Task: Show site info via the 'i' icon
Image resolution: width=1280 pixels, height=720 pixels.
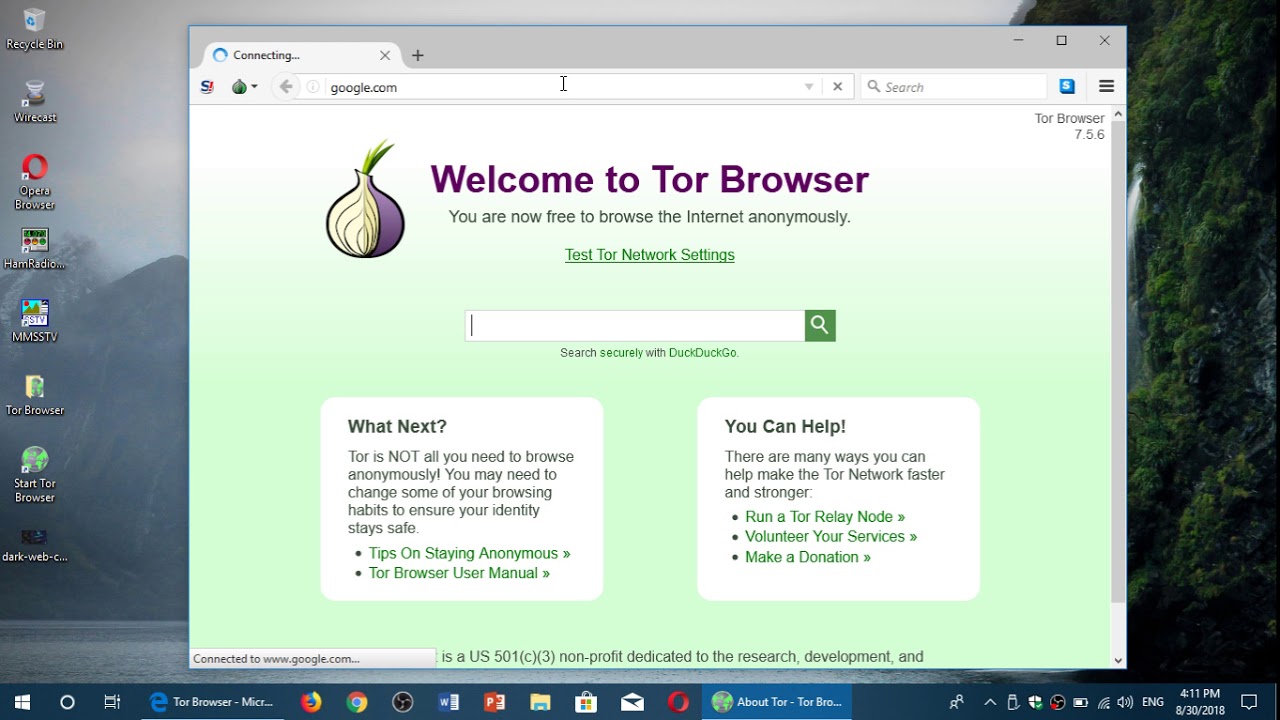Action: [x=313, y=87]
